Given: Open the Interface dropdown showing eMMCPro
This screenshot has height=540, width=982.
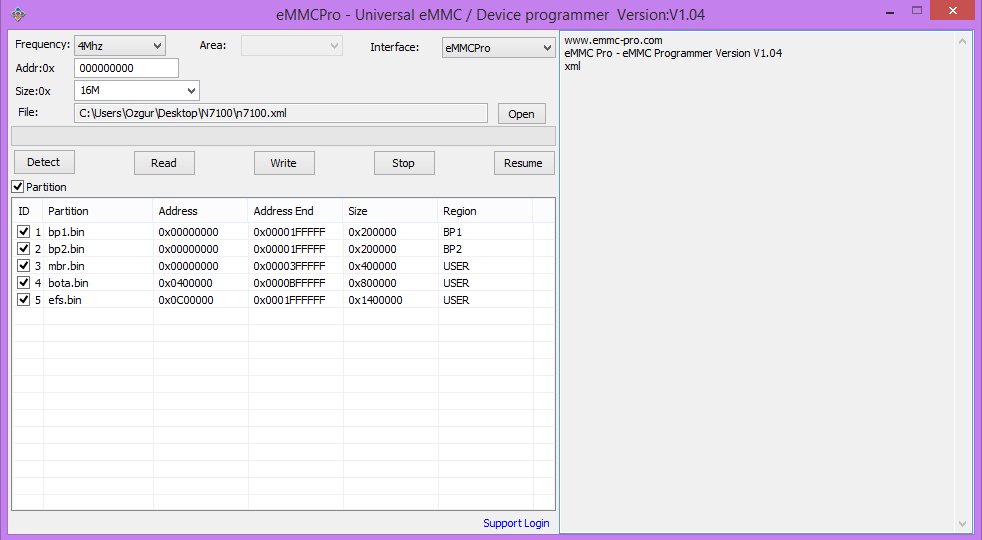Looking at the screenshot, I should 499,48.
